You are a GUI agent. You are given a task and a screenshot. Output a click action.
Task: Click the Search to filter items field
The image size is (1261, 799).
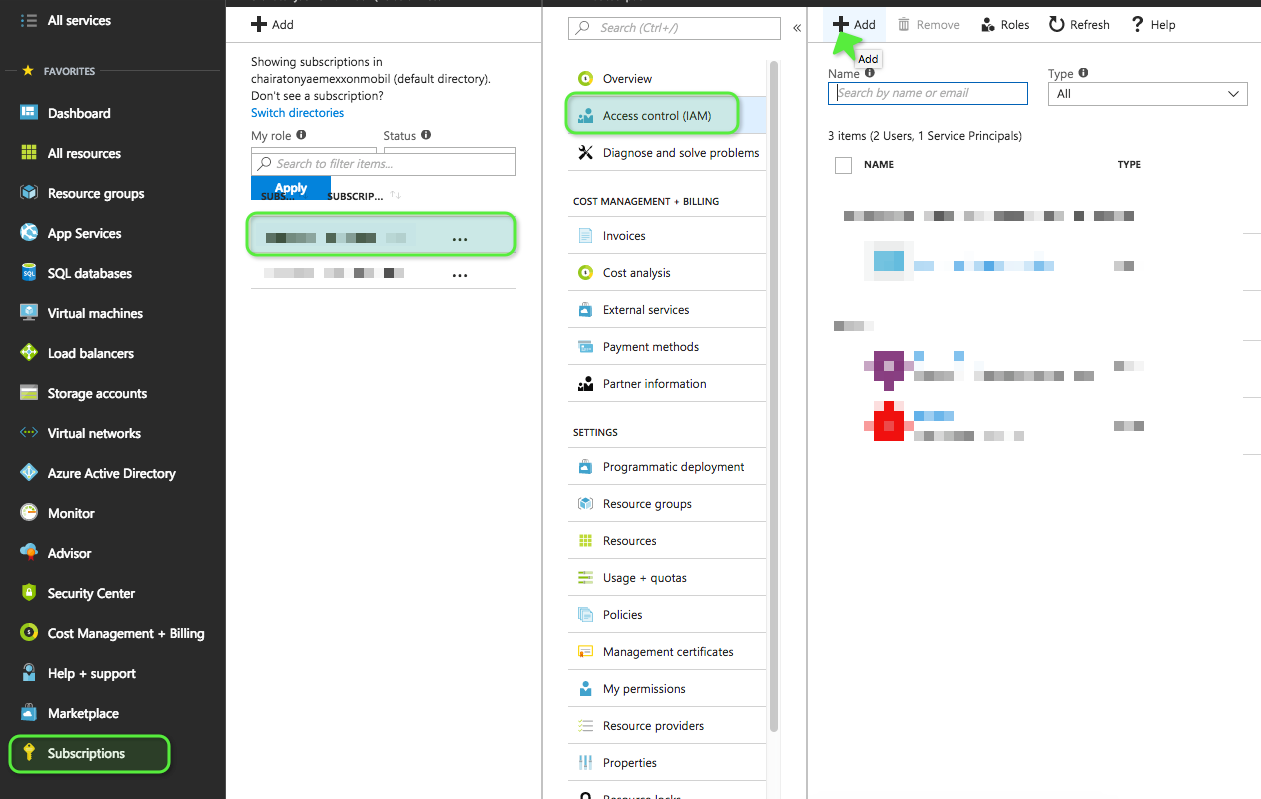(383, 164)
